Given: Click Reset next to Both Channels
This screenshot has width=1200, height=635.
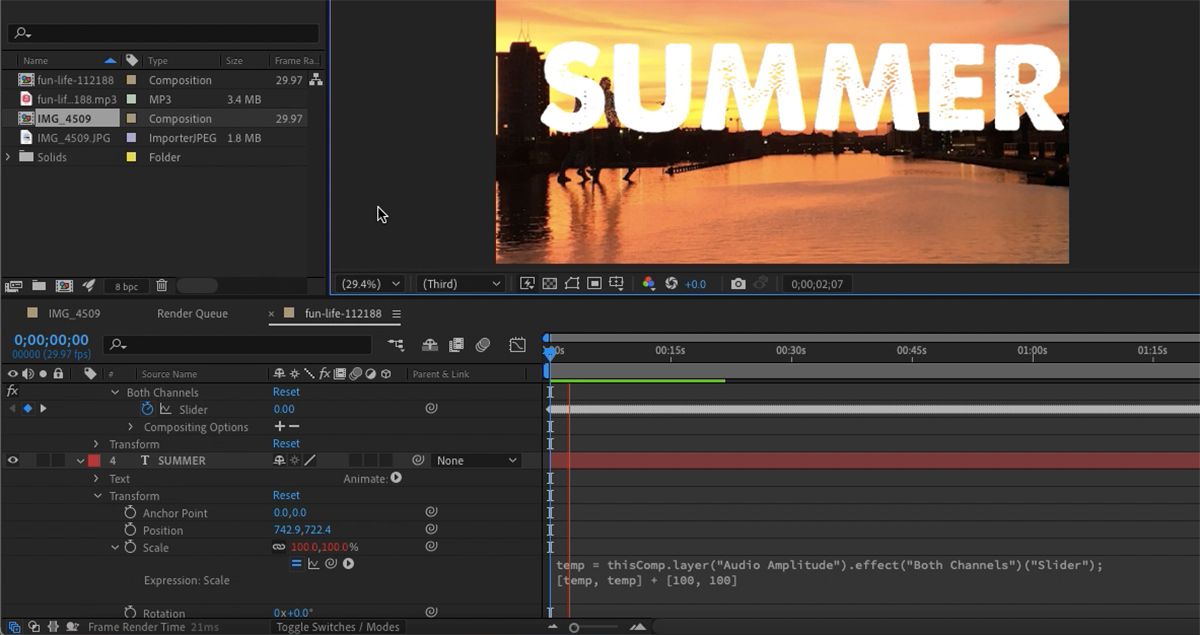Looking at the screenshot, I should click(x=286, y=392).
